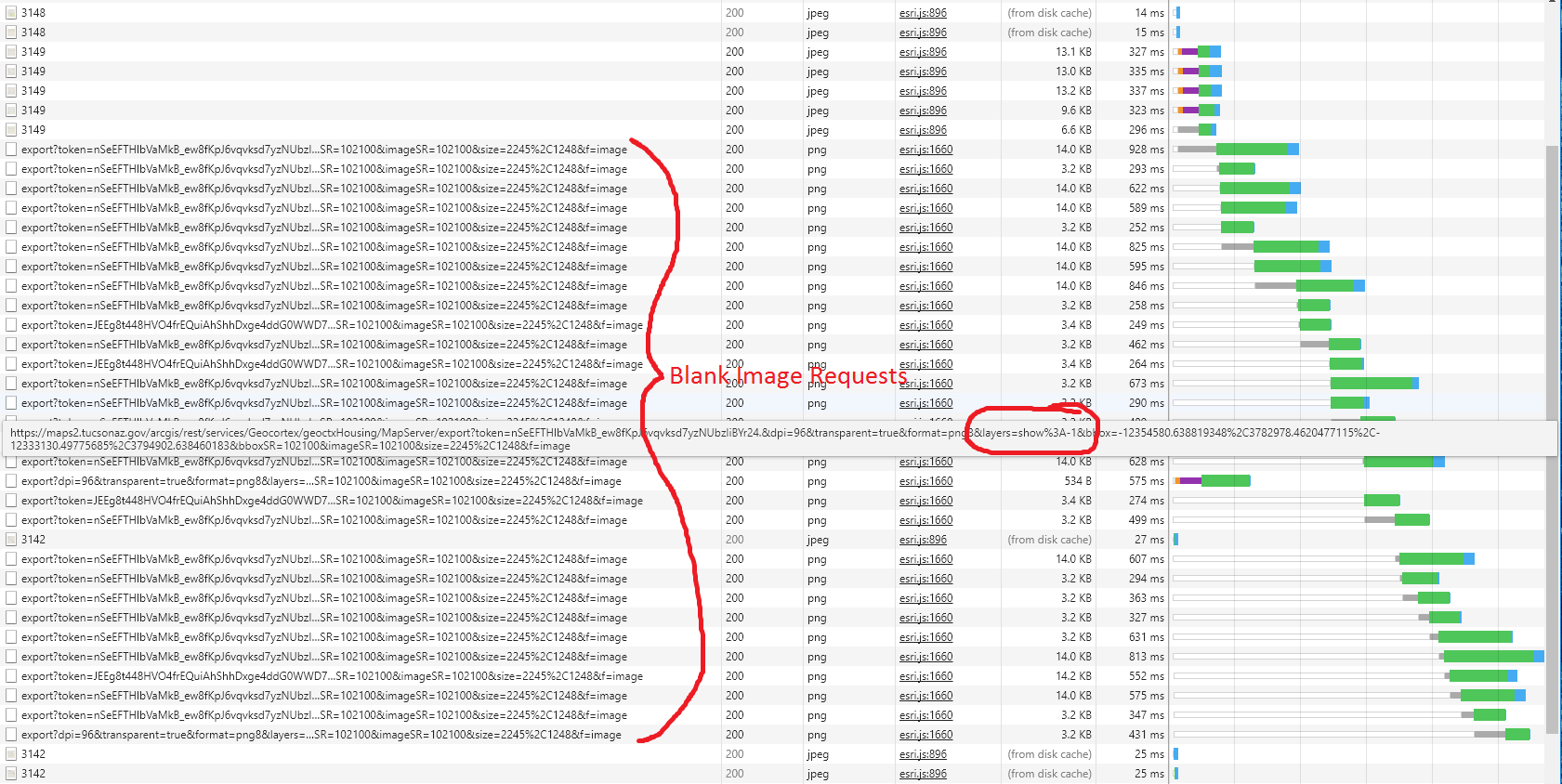Viewport: 1562px width, 784px height.
Task: Click the waterfall bar of the 534 B request
Action: pyautogui.click(x=1213, y=481)
